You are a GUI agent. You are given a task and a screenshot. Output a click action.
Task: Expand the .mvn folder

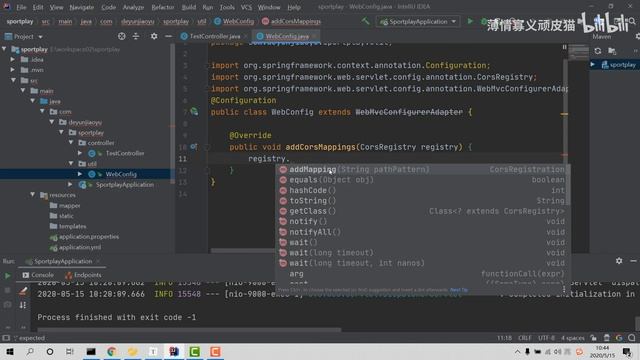click(13, 70)
